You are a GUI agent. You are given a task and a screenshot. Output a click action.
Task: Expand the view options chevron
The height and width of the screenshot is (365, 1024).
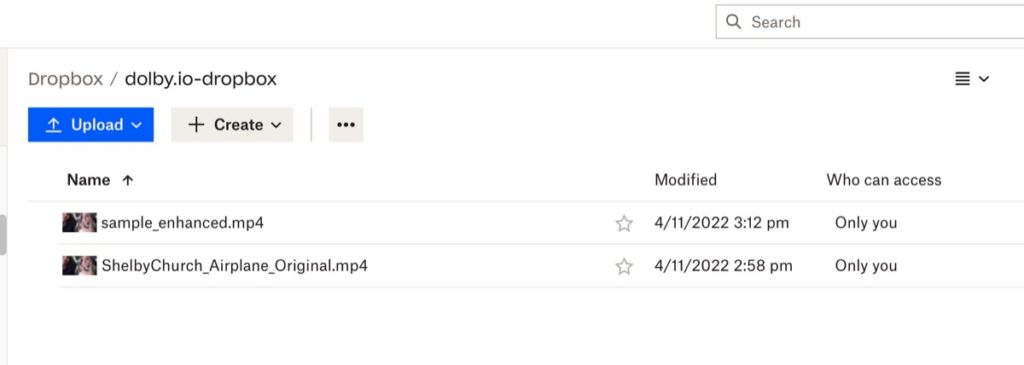[x=984, y=79]
